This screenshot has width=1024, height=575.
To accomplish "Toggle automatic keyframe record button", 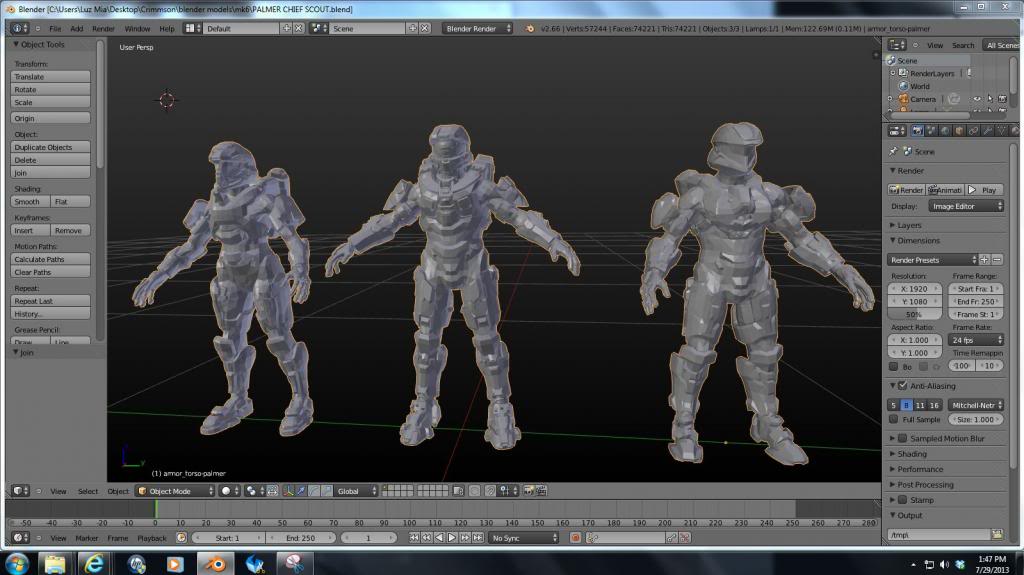I will [575, 538].
